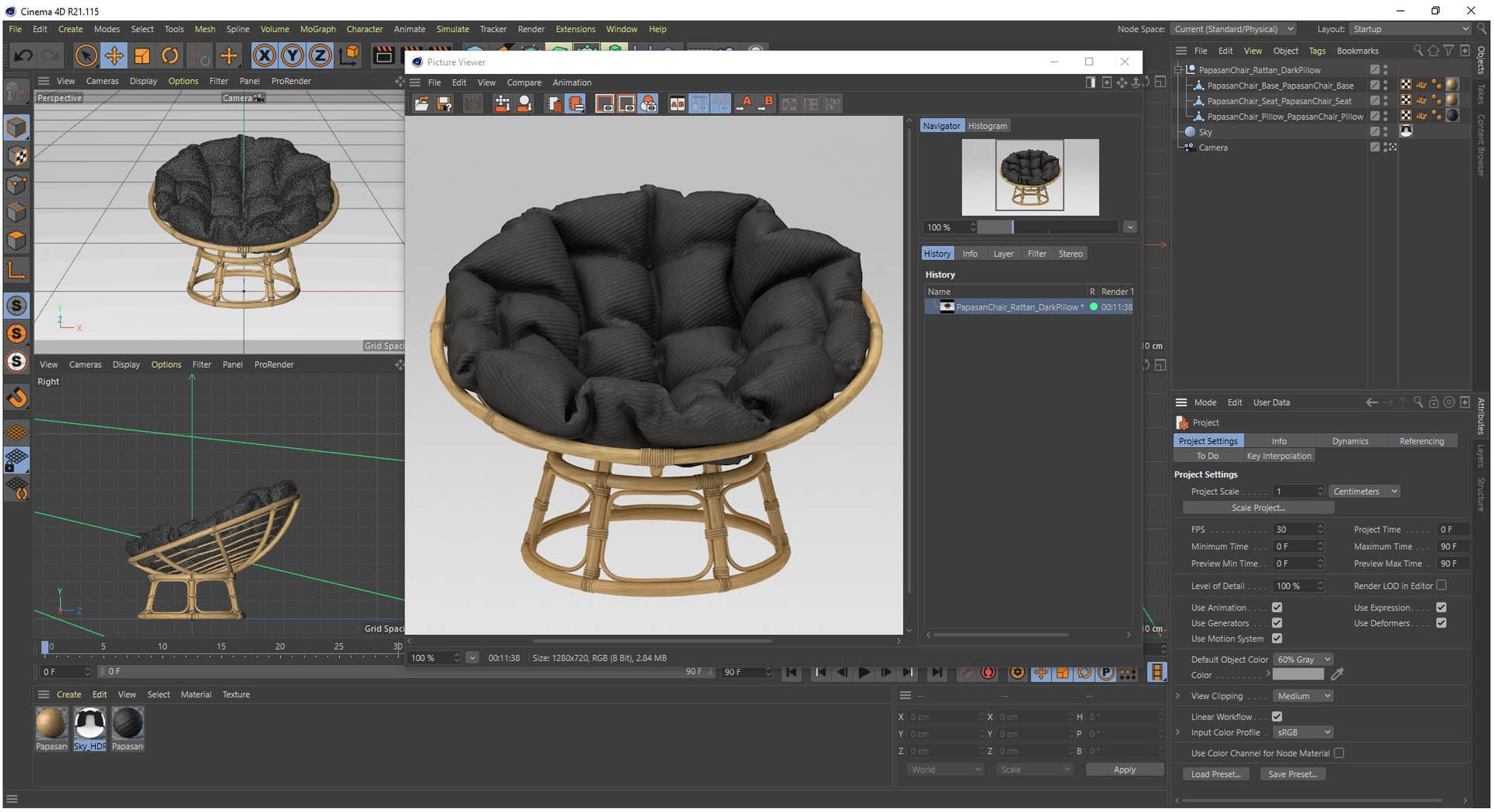The width and height of the screenshot is (1494, 812).
Task: Collapse PapasanChair_Rattan_DarkPillow tree node
Action: (x=1178, y=69)
